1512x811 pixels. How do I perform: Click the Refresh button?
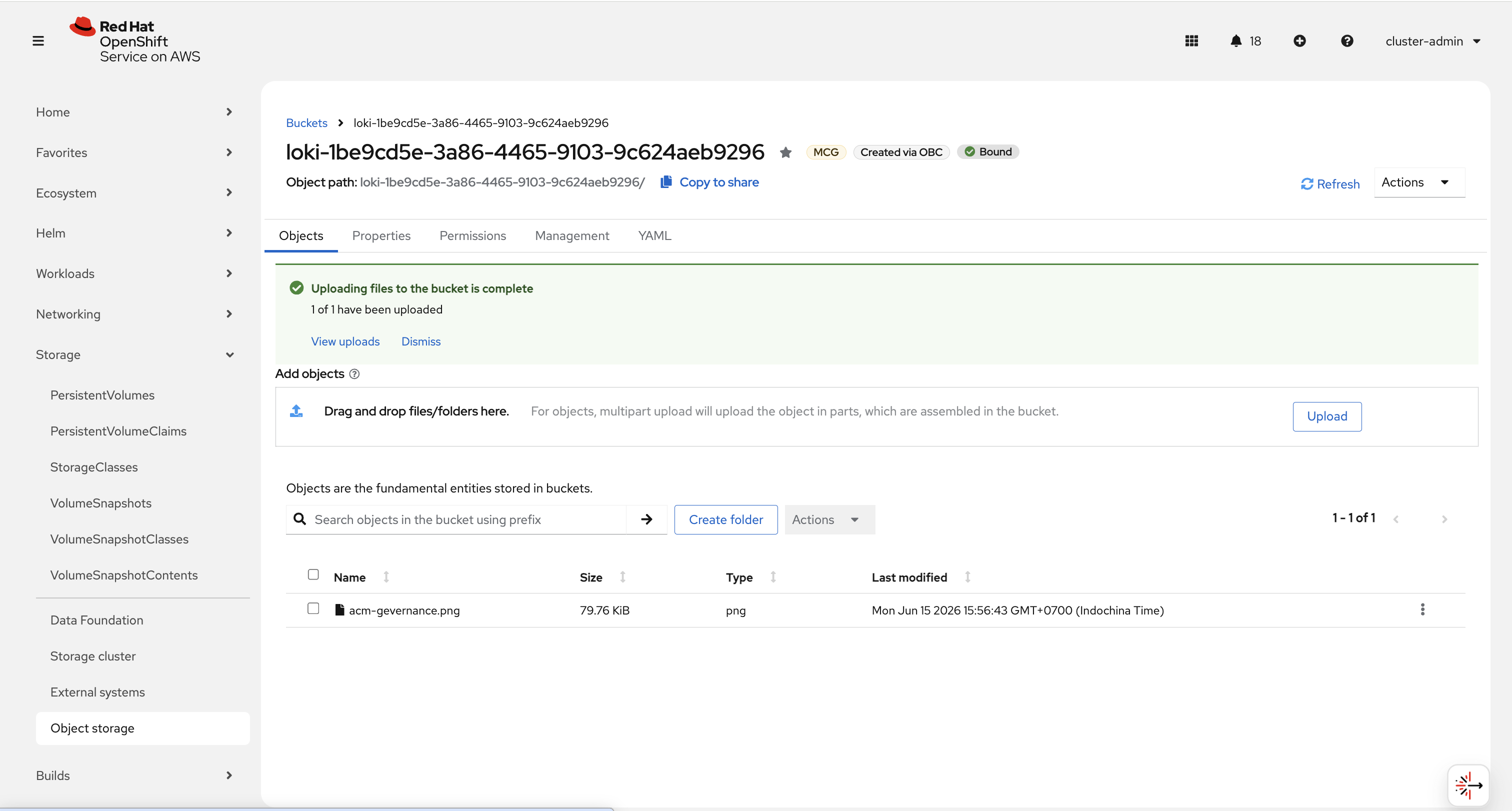[x=1330, y=183]
